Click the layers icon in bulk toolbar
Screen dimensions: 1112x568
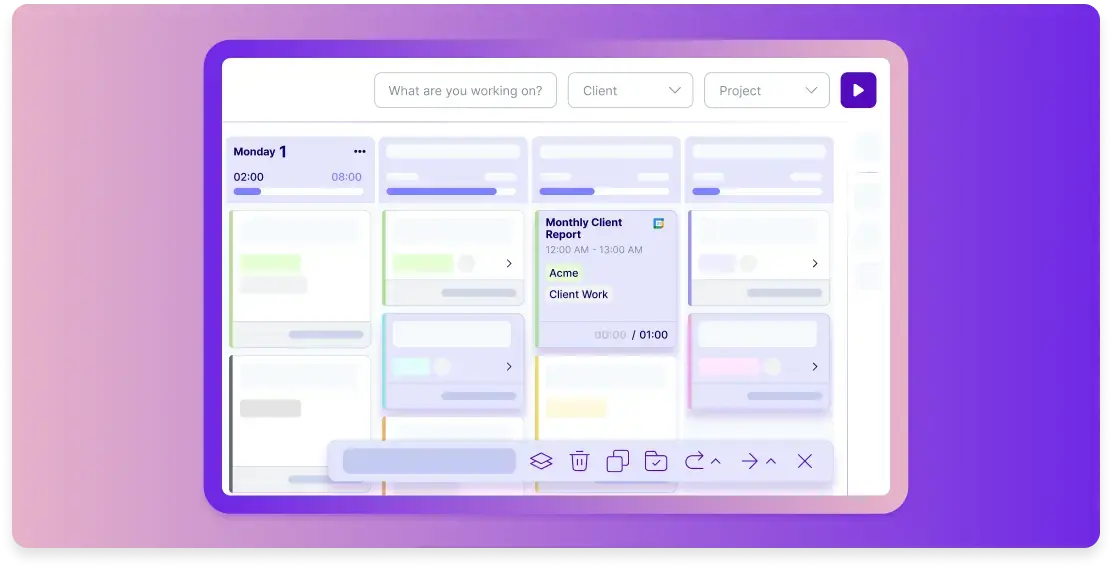pos(541,461)
